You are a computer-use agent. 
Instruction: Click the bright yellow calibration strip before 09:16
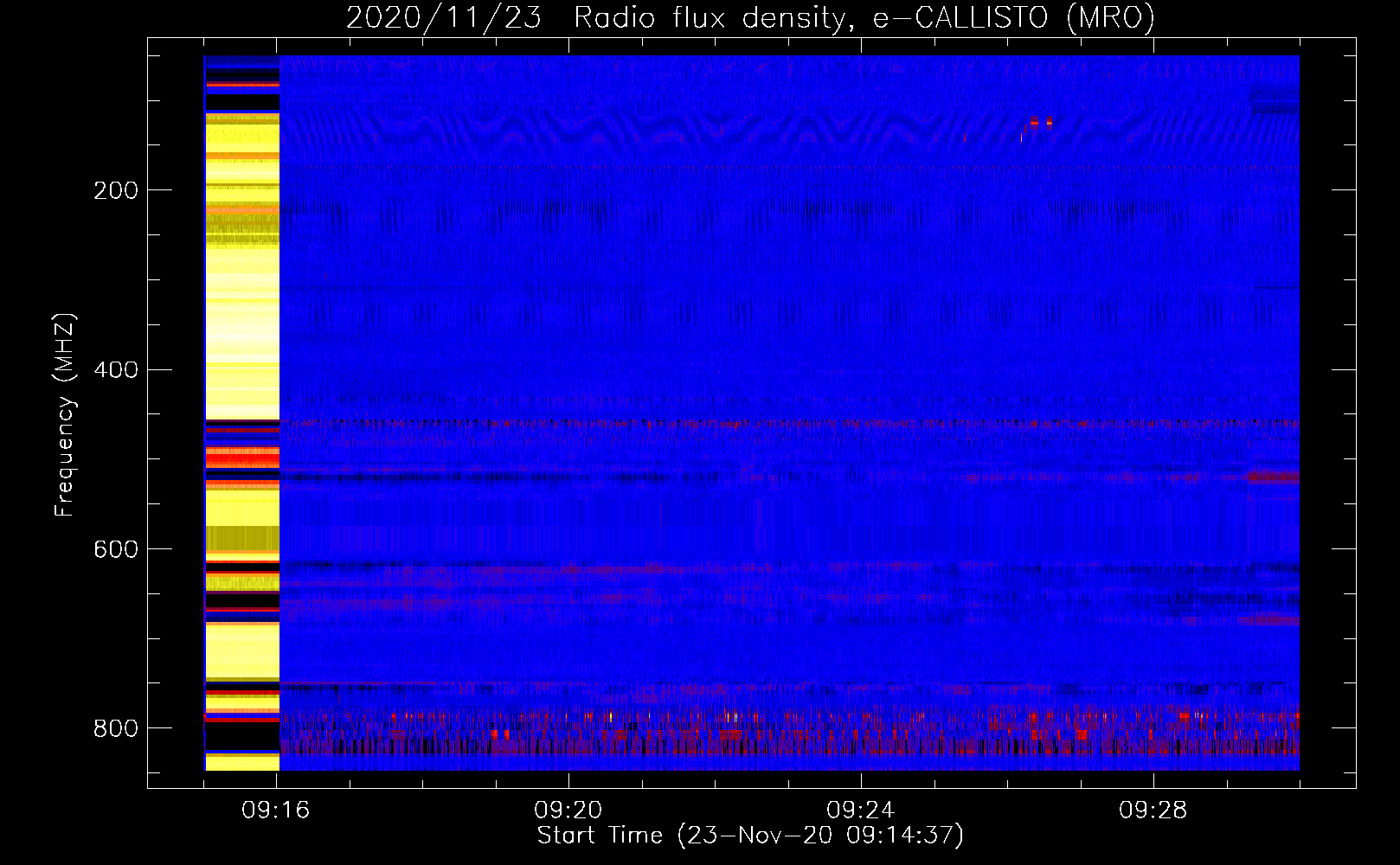click(242, 412)
